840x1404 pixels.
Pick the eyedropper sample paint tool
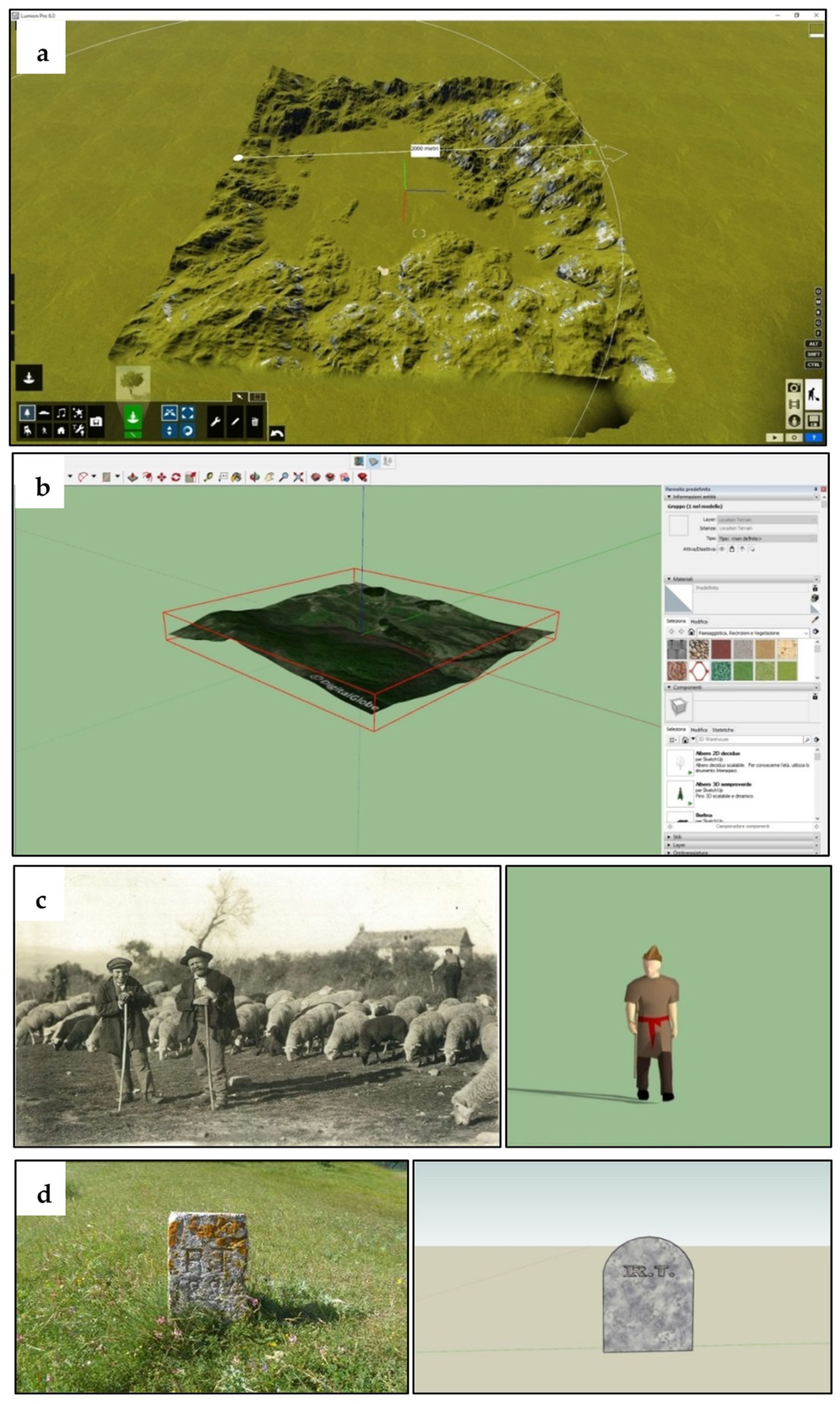point(814,620)
